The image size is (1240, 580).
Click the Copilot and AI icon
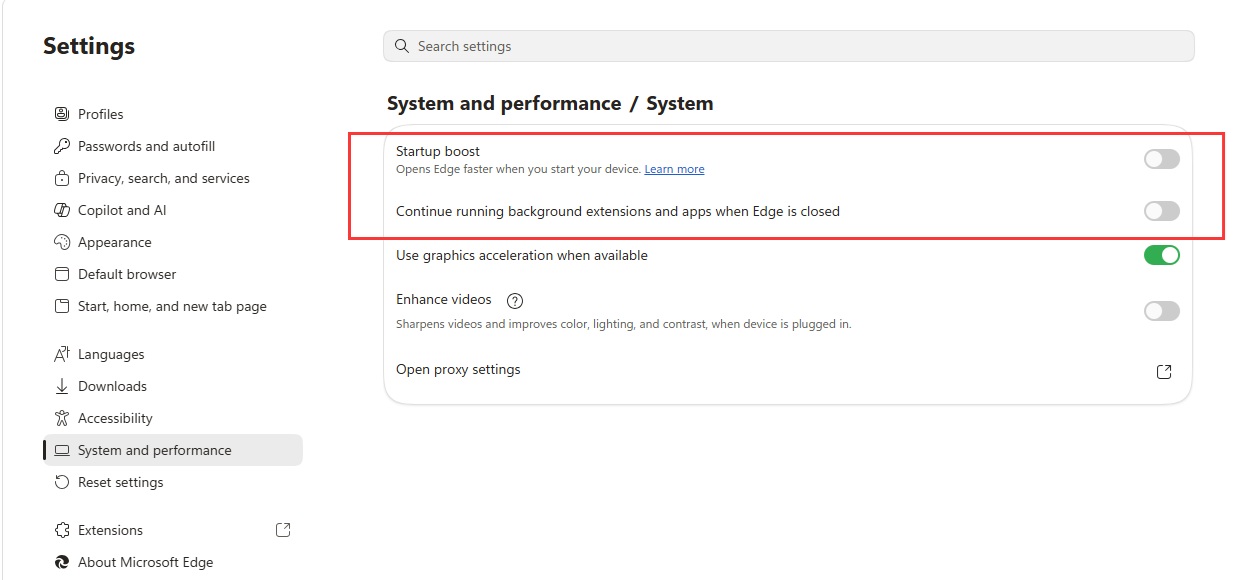[62, 210]
